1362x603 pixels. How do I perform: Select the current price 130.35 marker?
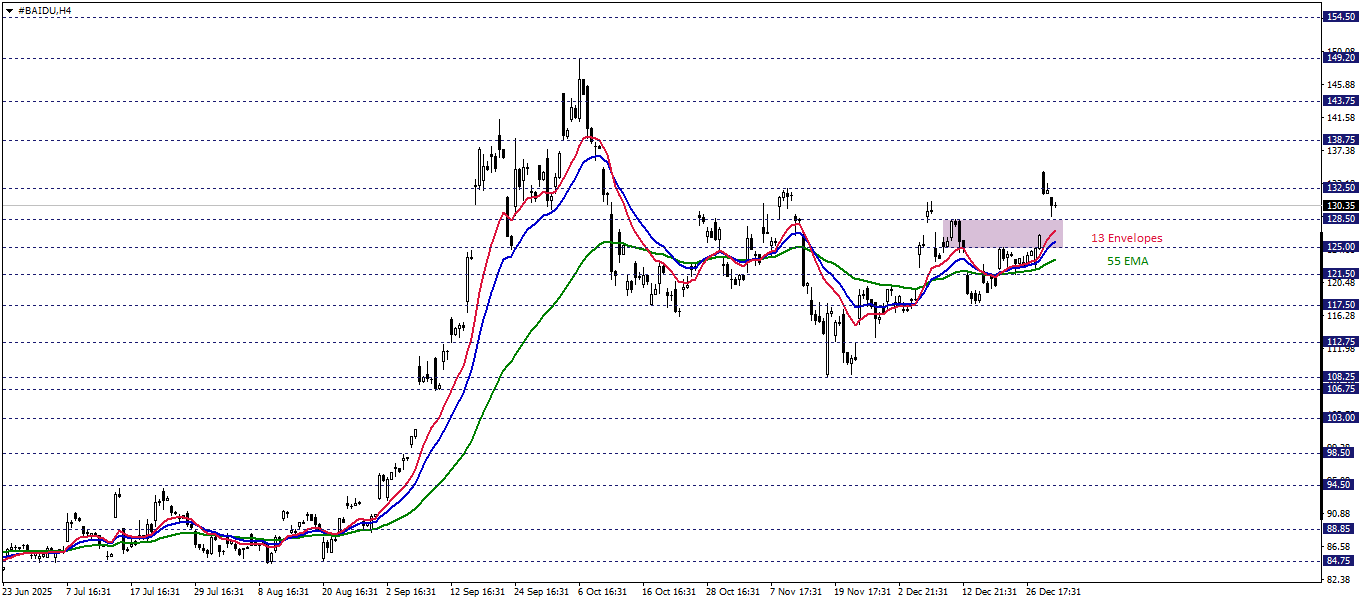click(1339, 205)
